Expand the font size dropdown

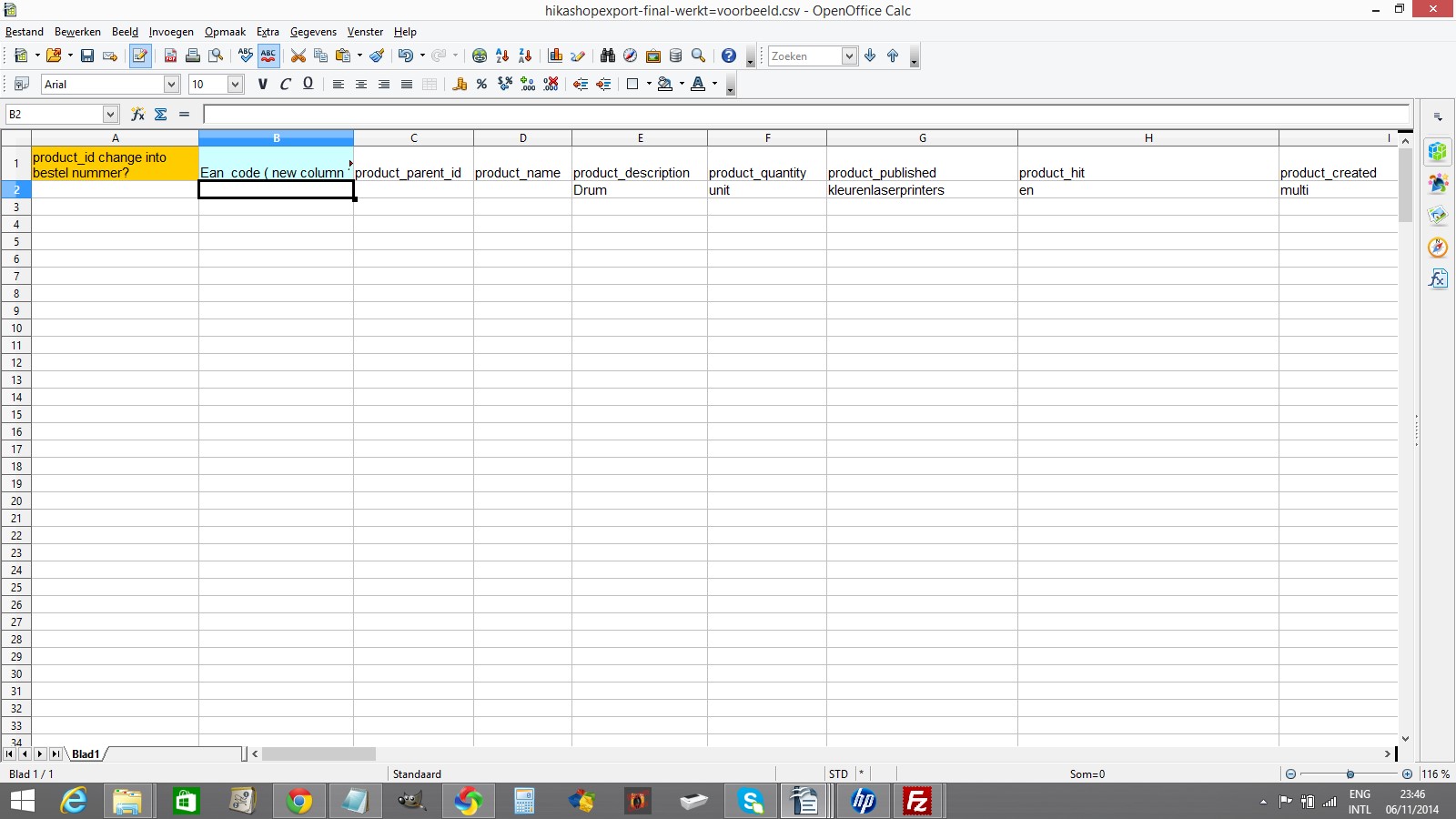pos(235,84)
